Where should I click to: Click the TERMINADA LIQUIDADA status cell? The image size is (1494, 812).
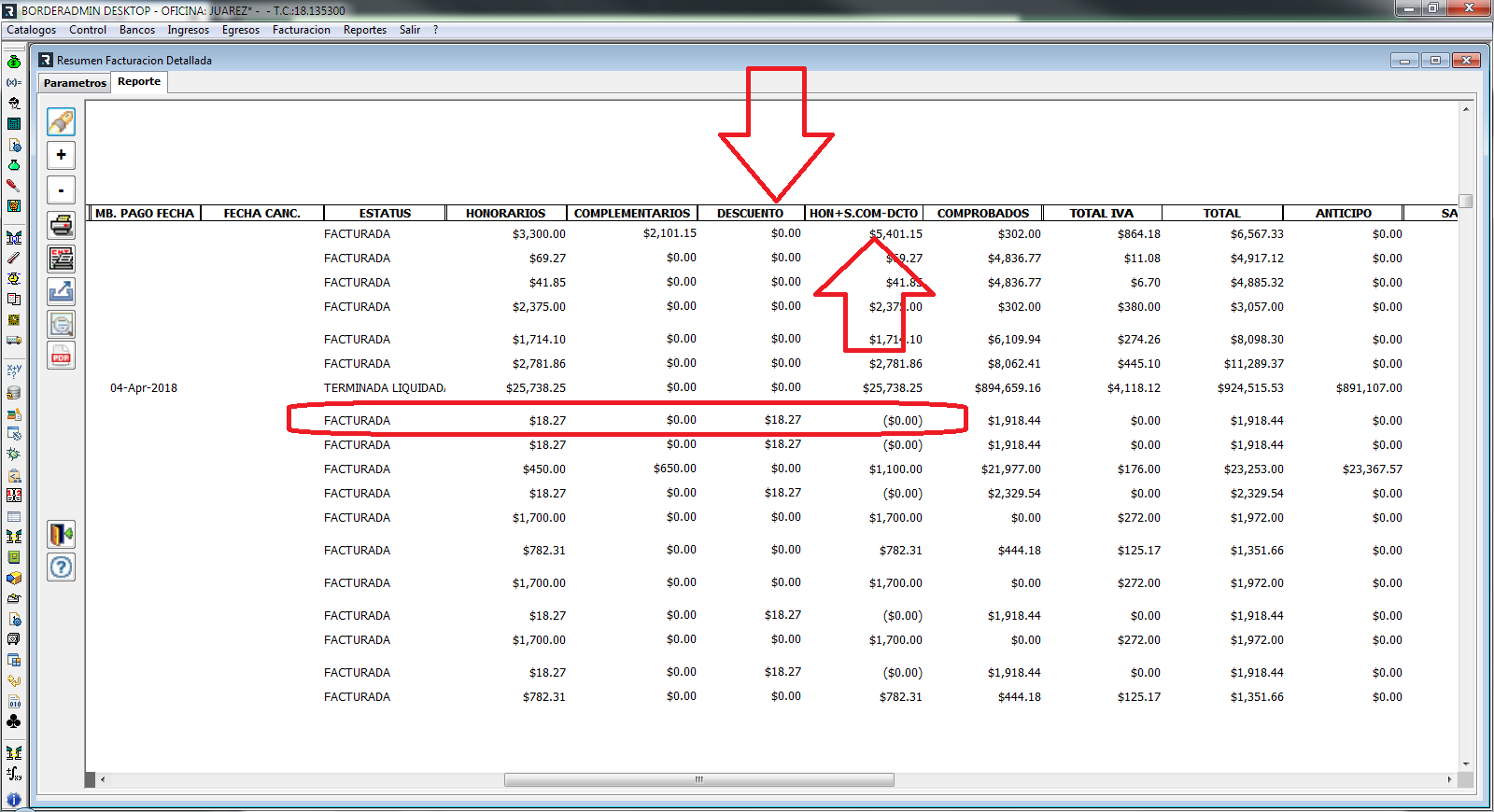(384, 388)
